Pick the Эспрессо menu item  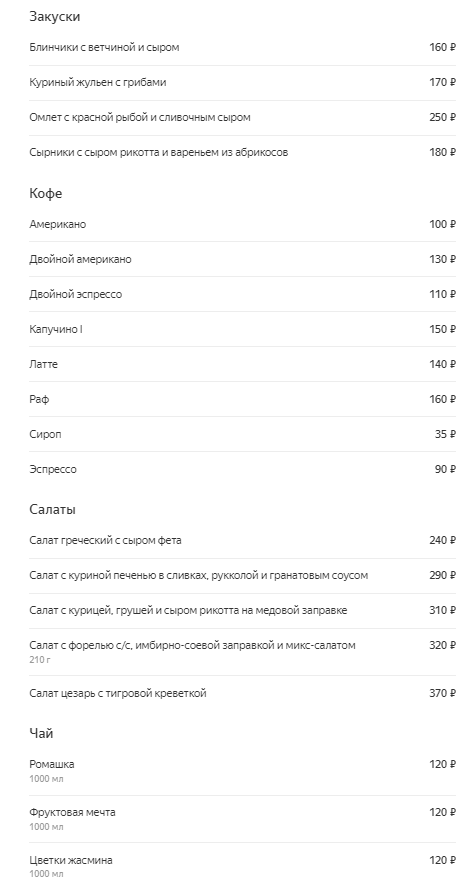point(242,469)
